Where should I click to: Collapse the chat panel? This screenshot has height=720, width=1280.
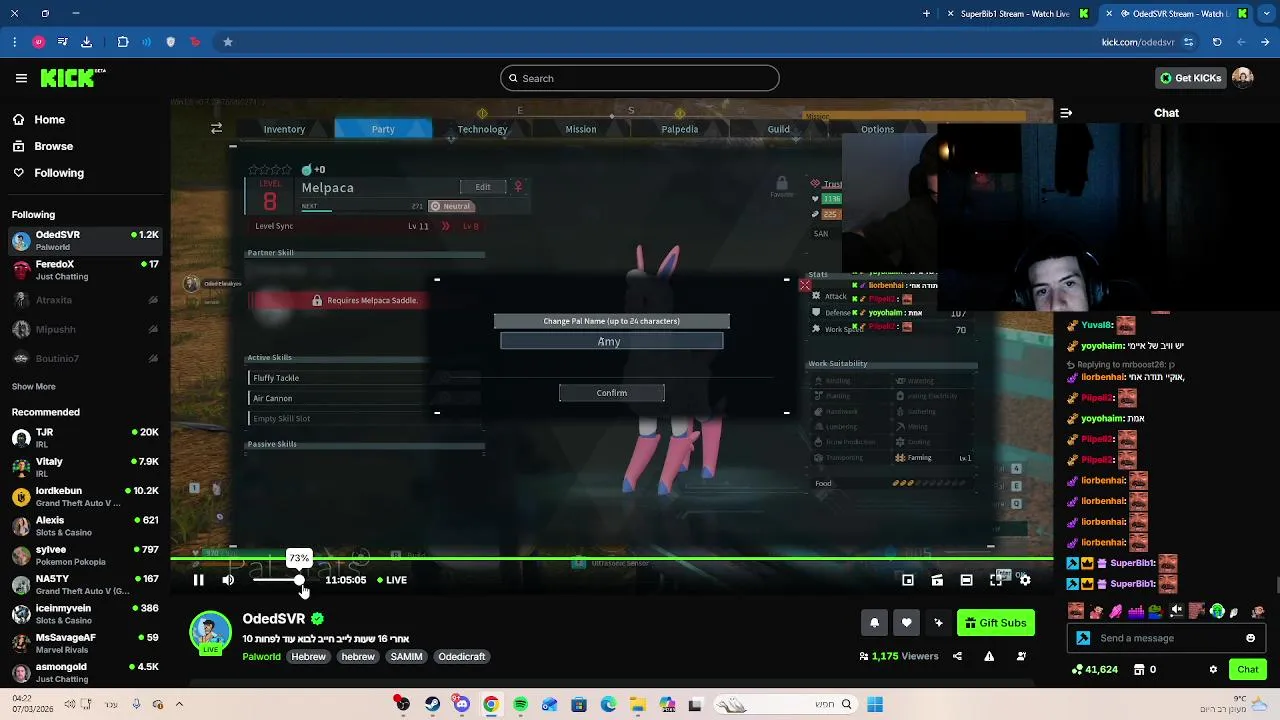tap(1066, 113)
